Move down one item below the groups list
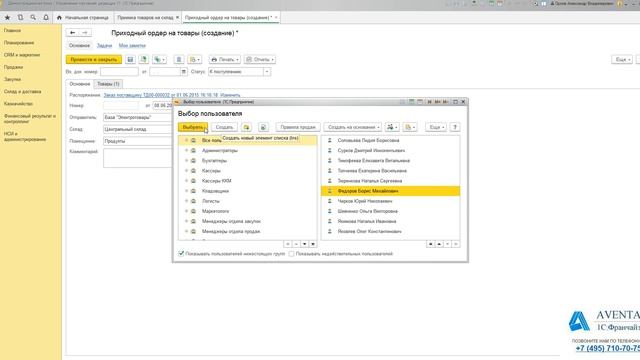The height and width of the screenshot is (360, 640). (304, 244)
